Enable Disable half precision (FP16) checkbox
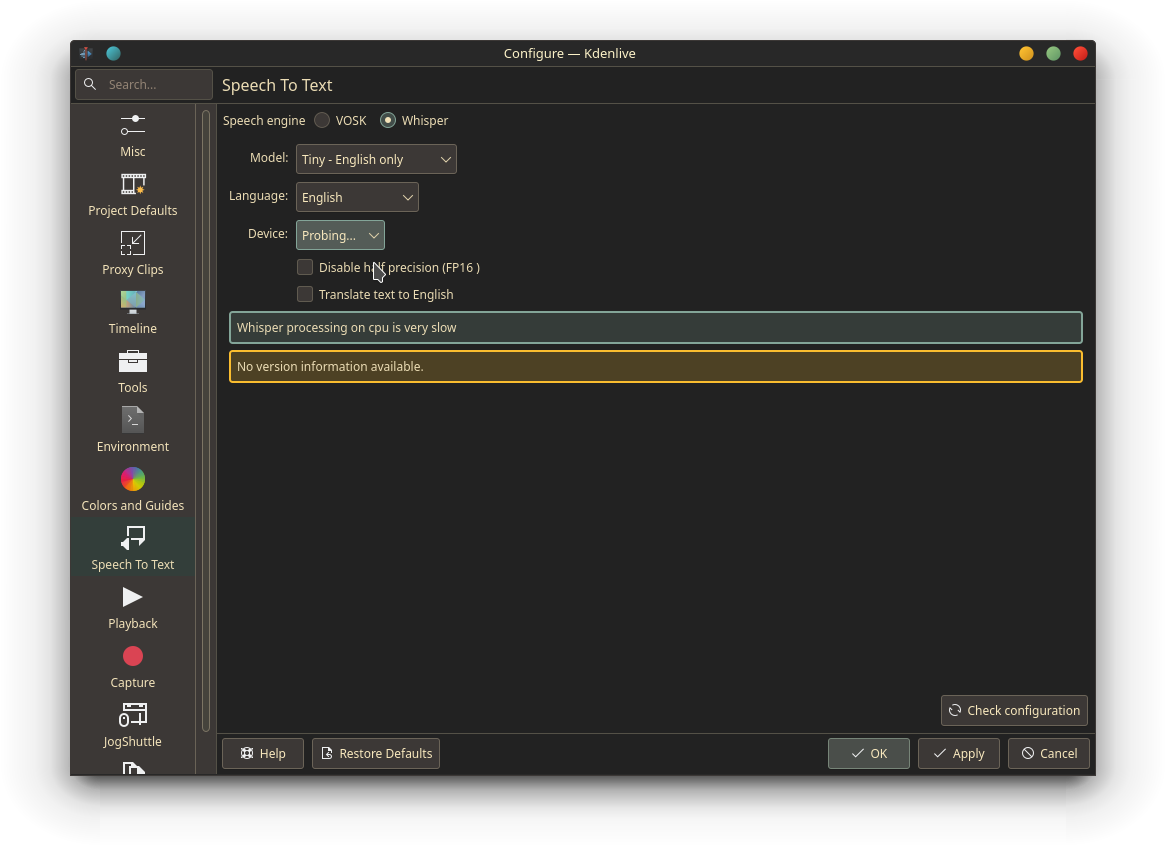1166x856 pixels. pyautogui.click(x=305, y=267)
